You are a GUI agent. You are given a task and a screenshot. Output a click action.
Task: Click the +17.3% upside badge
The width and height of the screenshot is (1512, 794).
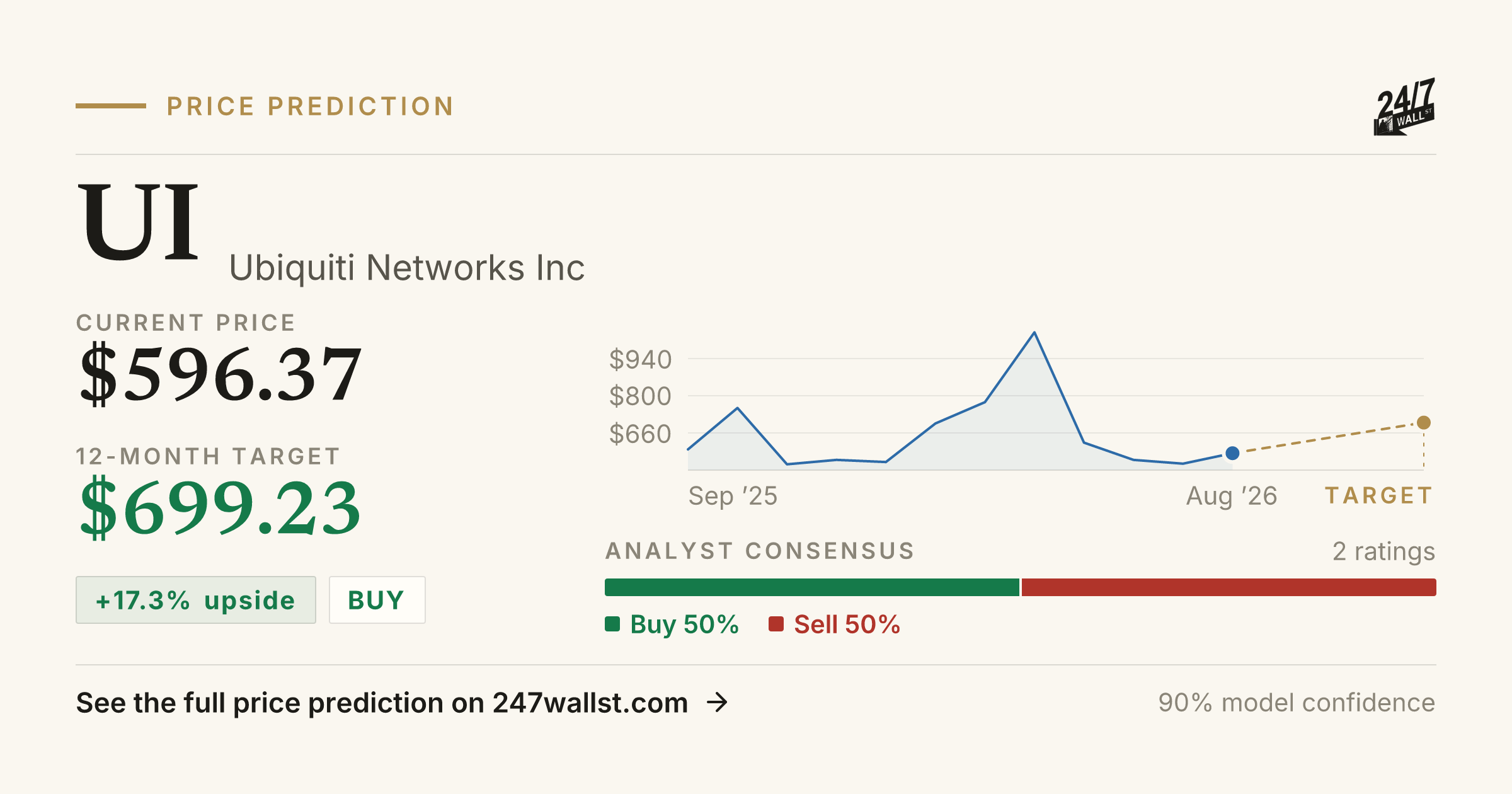(196, 600)
